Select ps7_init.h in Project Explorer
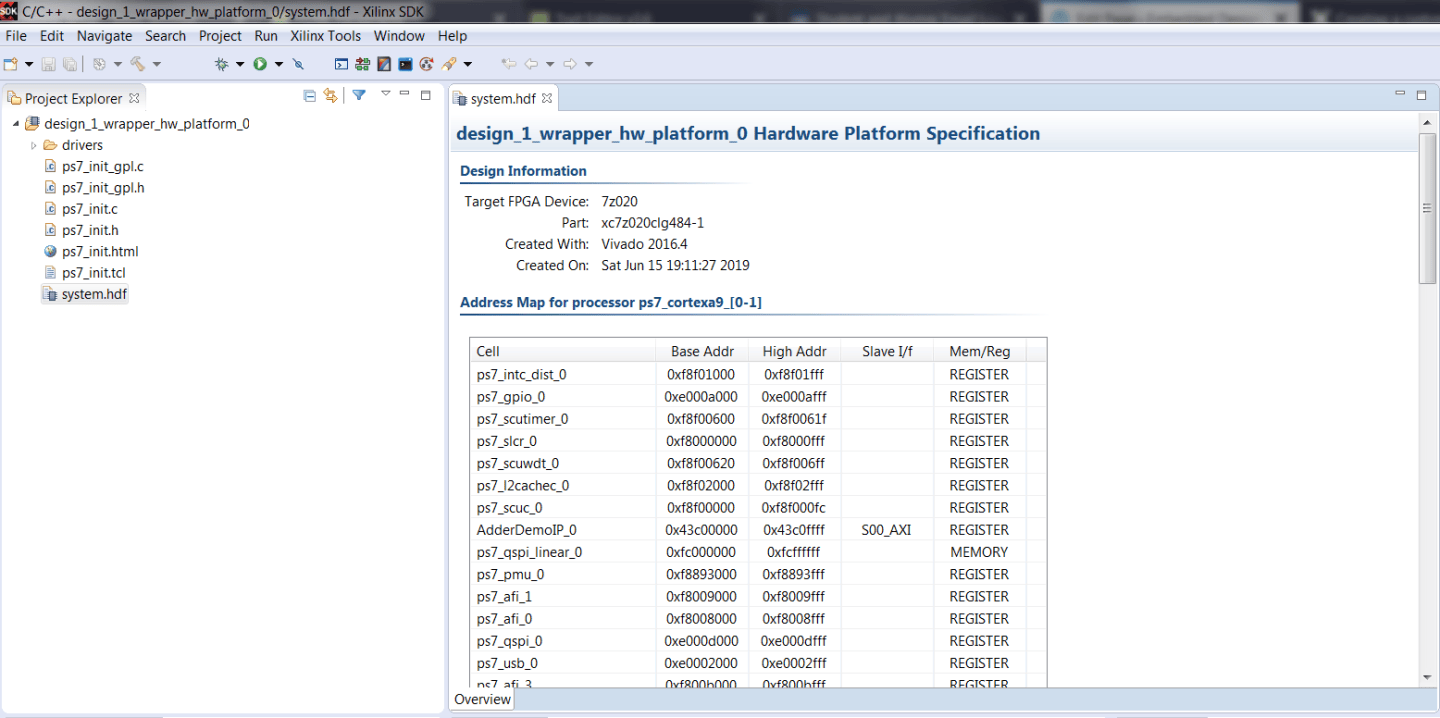This screenshot has height=718, width=1440. tap(90, 230)
